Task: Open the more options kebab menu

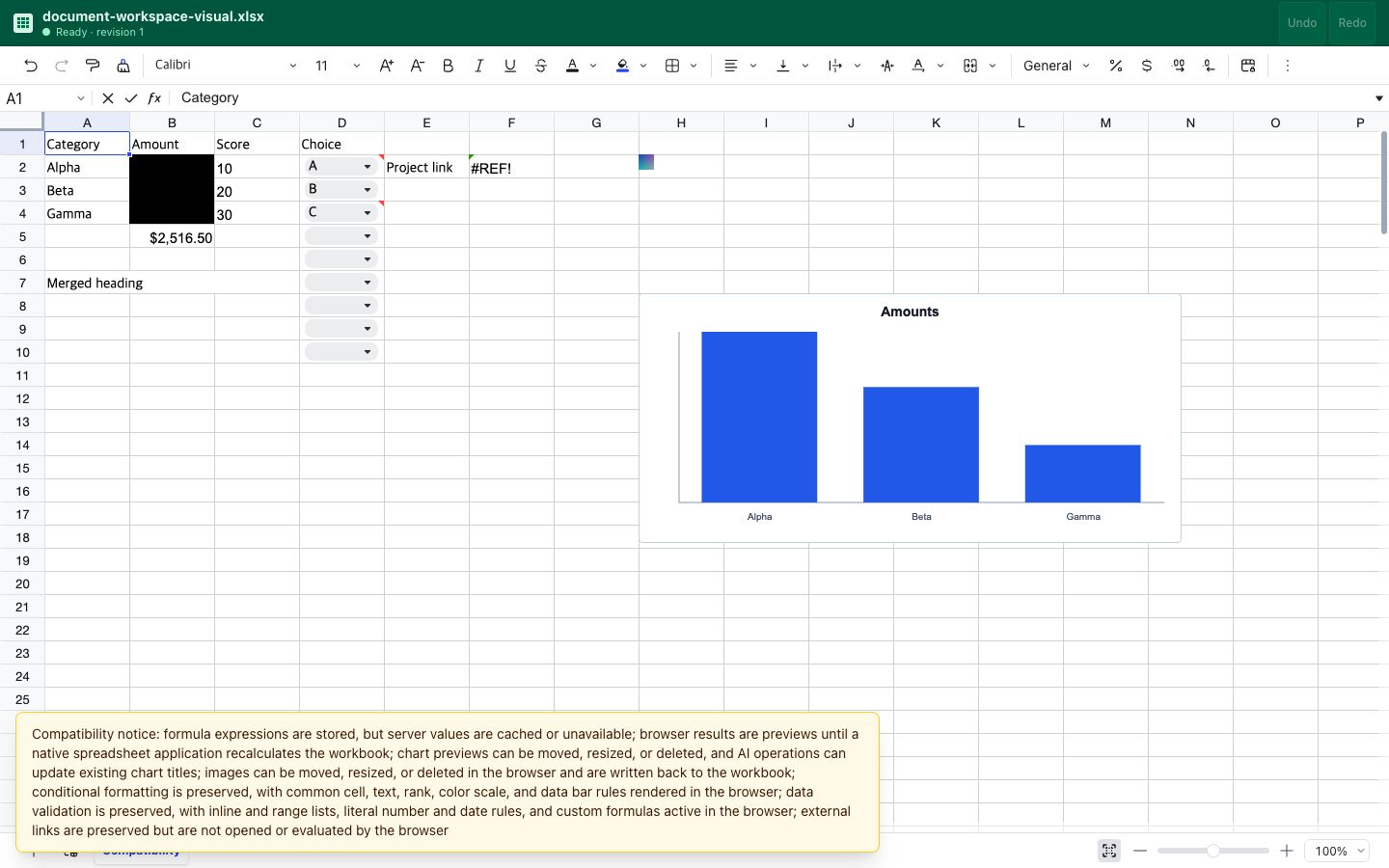Action: click(x=1287, y=66)
